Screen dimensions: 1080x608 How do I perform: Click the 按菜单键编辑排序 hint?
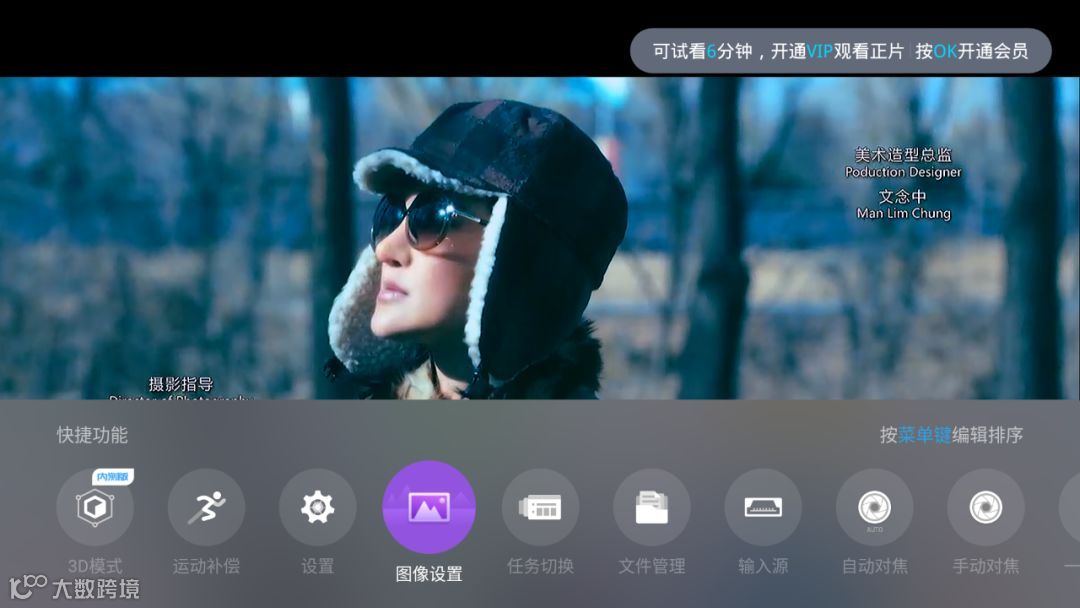click(951, 435)
